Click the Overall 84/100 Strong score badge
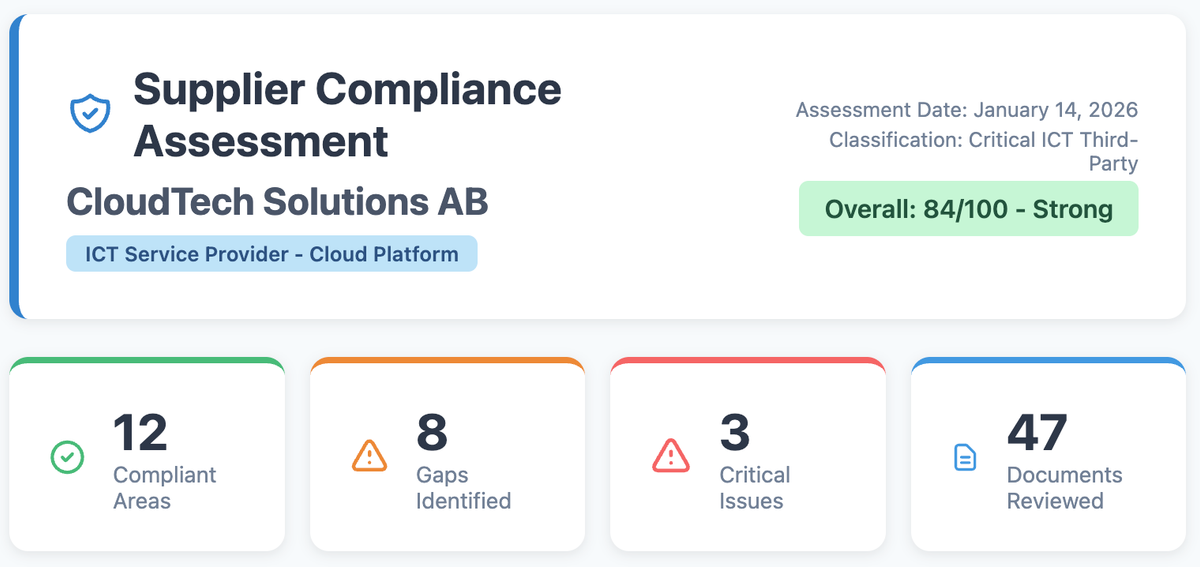 (968, 209)
